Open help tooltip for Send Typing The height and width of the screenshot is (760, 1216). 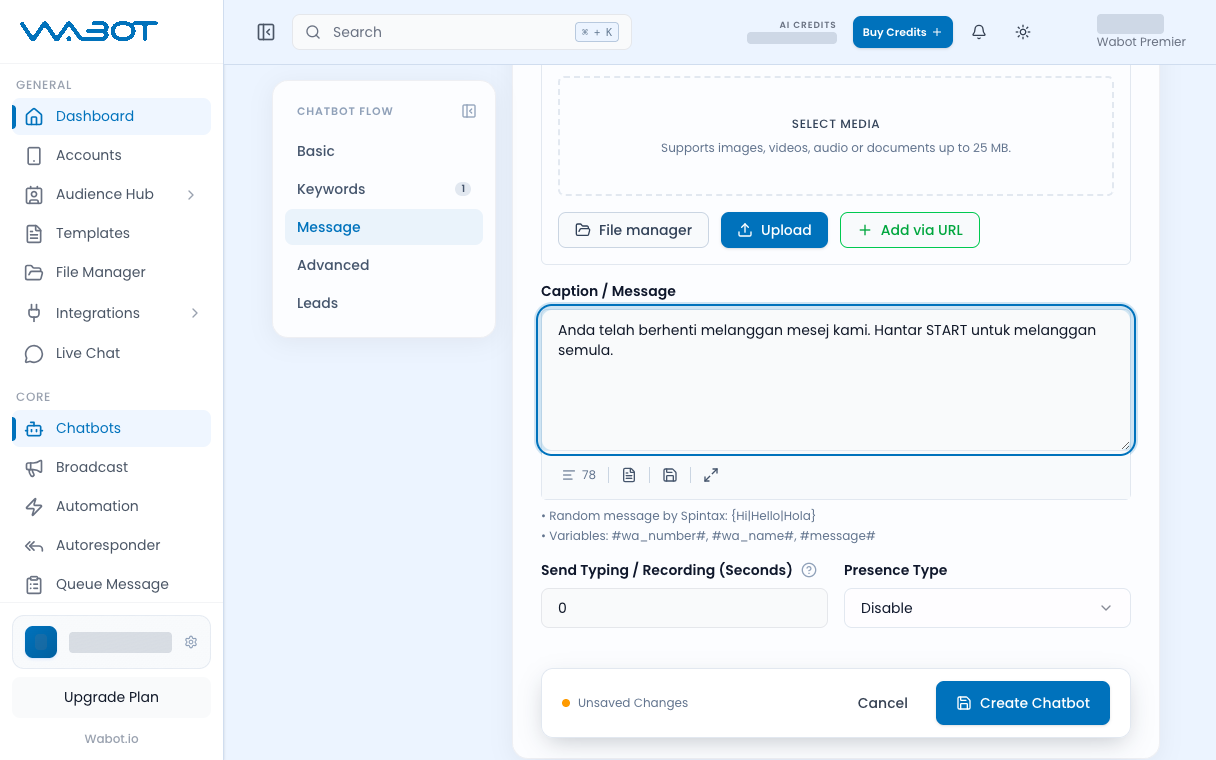(810, 570)
